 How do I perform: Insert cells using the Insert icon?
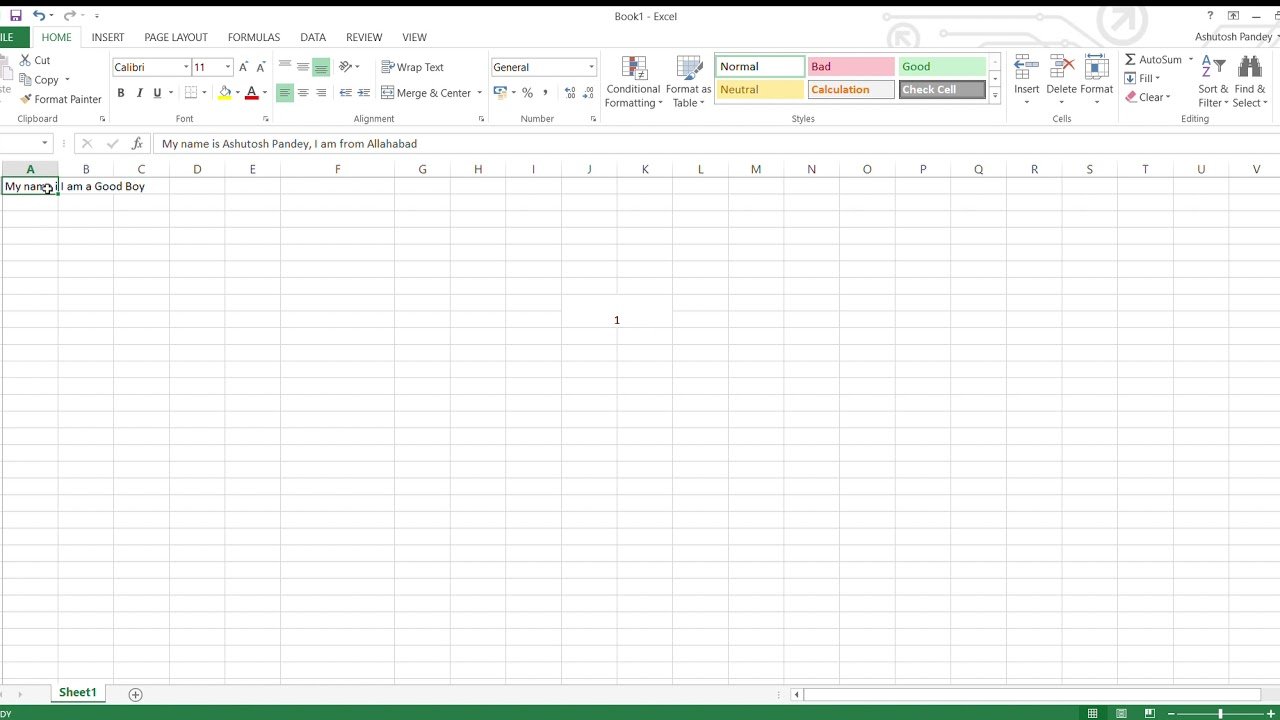click(x=1027, y=68)
